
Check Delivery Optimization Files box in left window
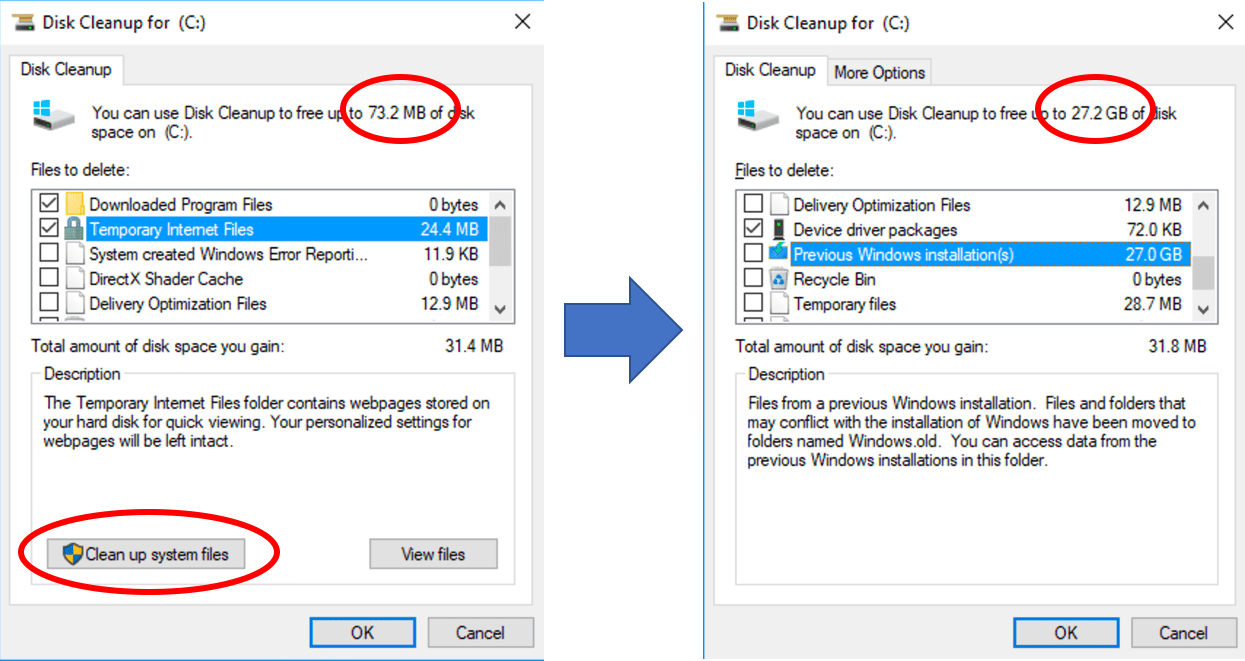tap(49, 303)
